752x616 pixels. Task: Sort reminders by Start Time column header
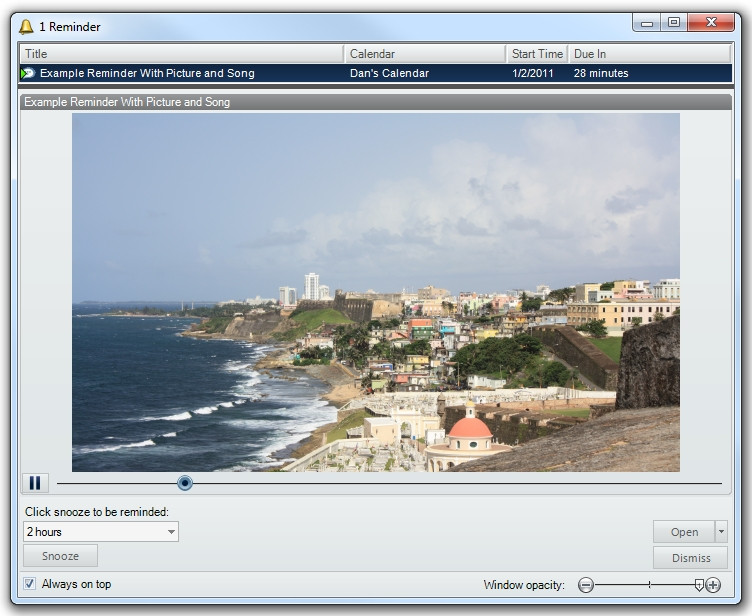coord(537,54)
